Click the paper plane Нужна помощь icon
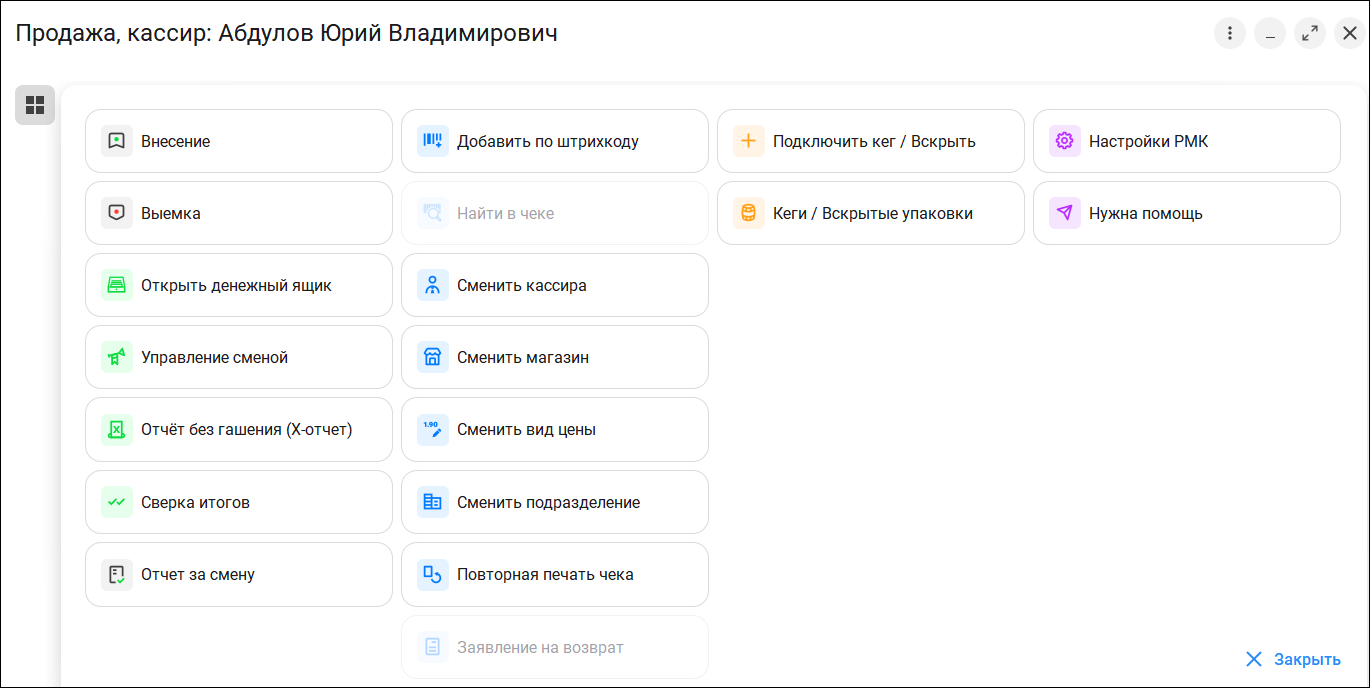 pyautogui.click(x=1065, y=213)
